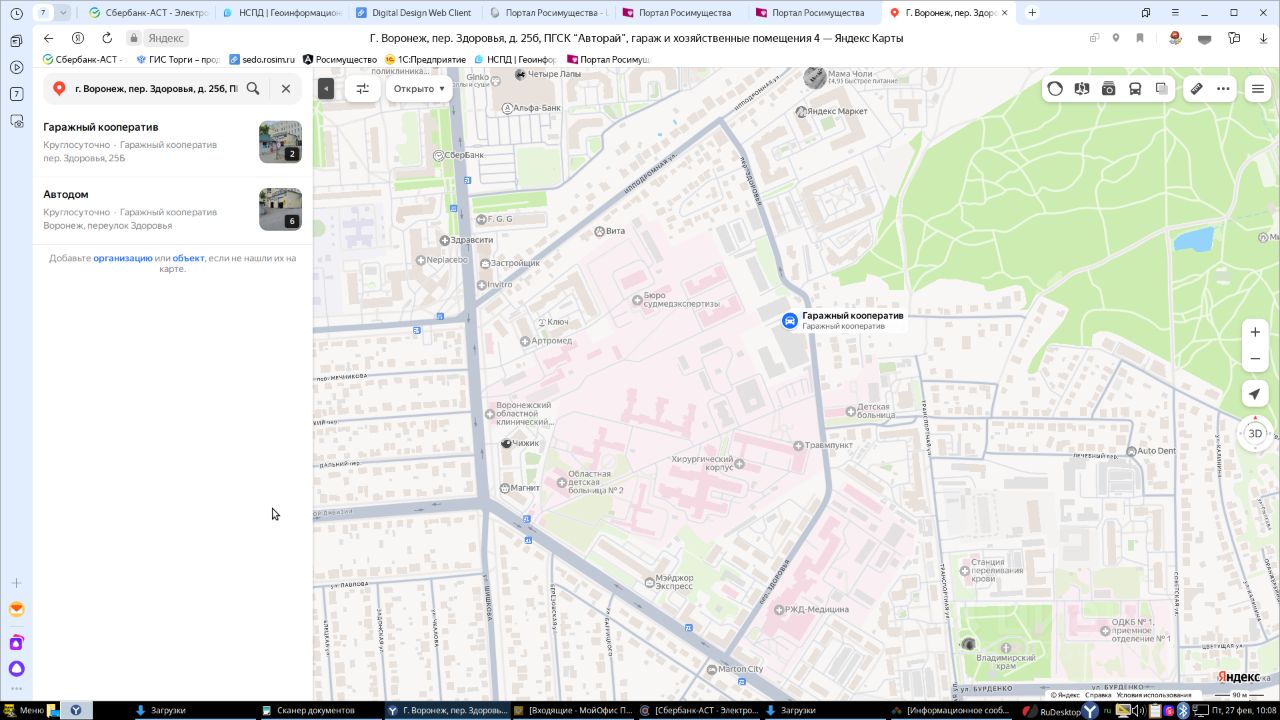Clear the map search query

point(286,88)
